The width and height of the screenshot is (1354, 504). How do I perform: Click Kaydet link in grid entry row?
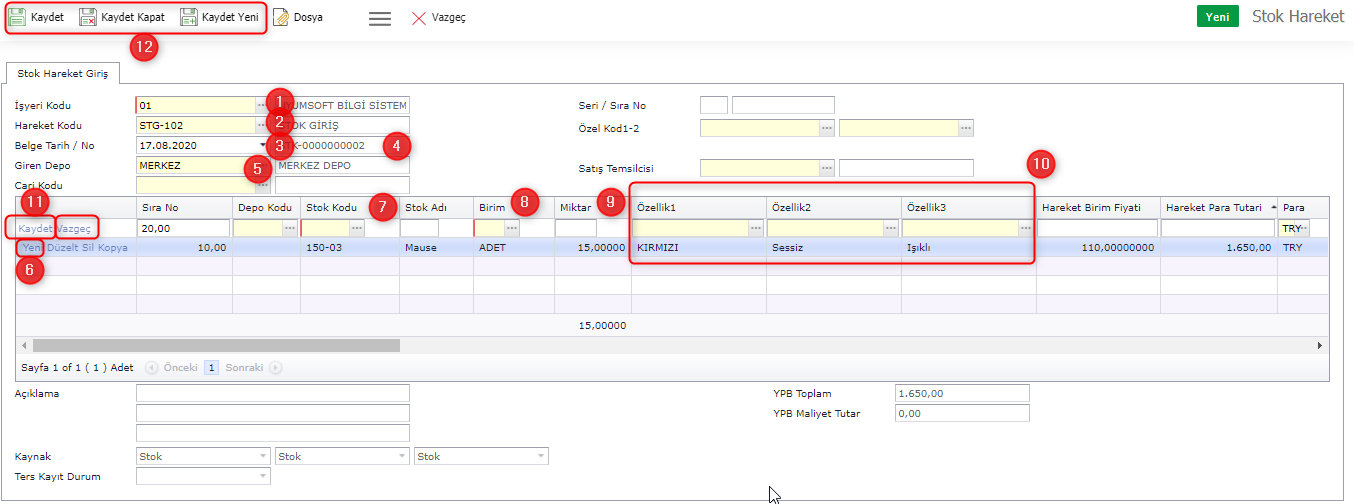click(x=35, y=229)
